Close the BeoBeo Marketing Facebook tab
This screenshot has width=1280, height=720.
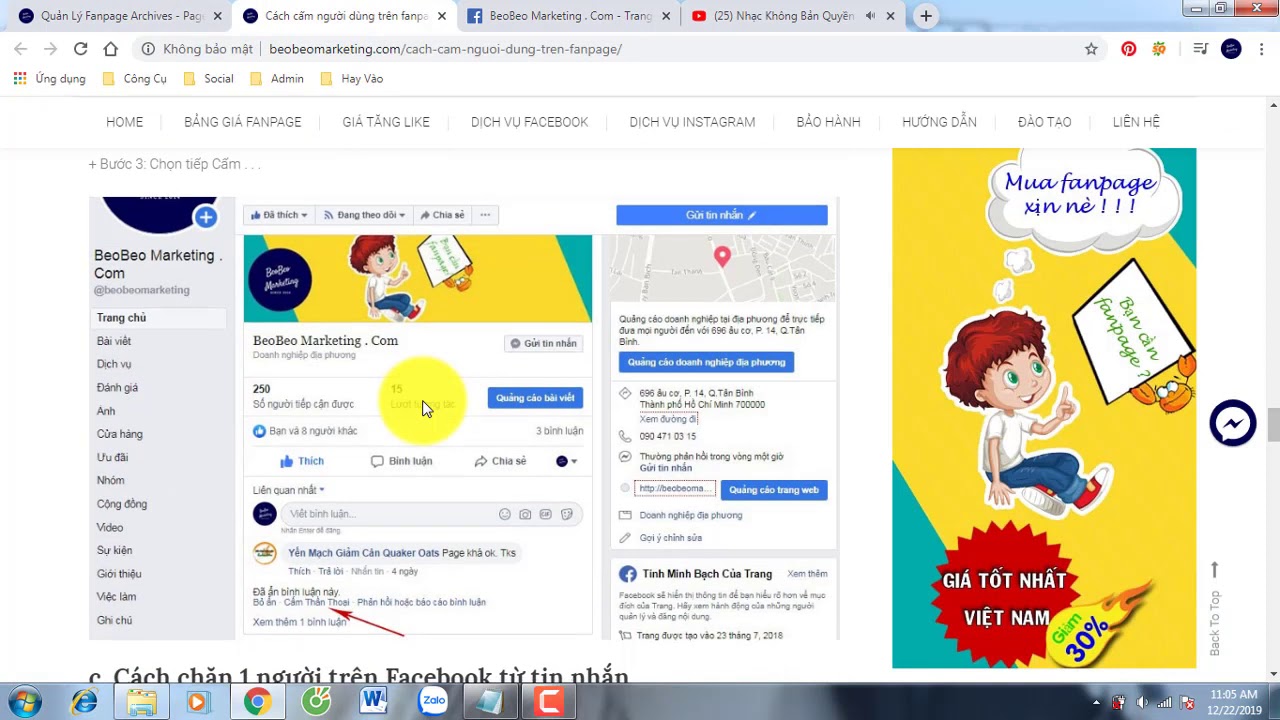(x=665, y=16)
